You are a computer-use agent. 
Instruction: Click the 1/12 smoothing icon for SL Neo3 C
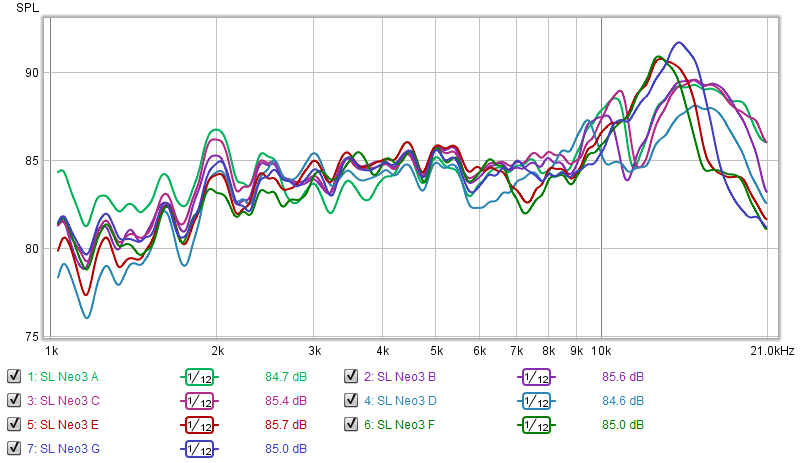tap(199, 401)
